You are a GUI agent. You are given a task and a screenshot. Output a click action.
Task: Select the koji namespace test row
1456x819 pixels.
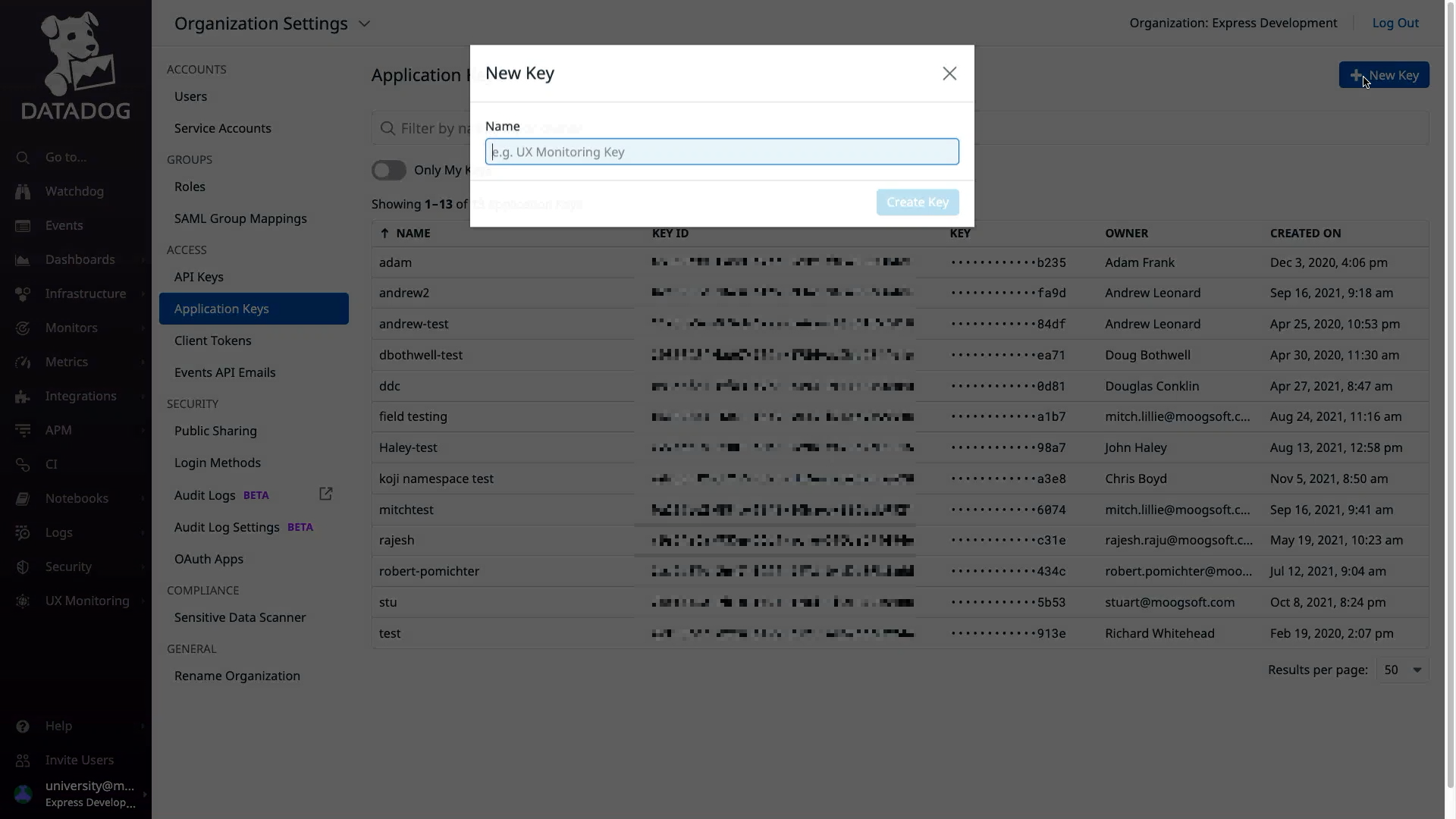[900, 479]
